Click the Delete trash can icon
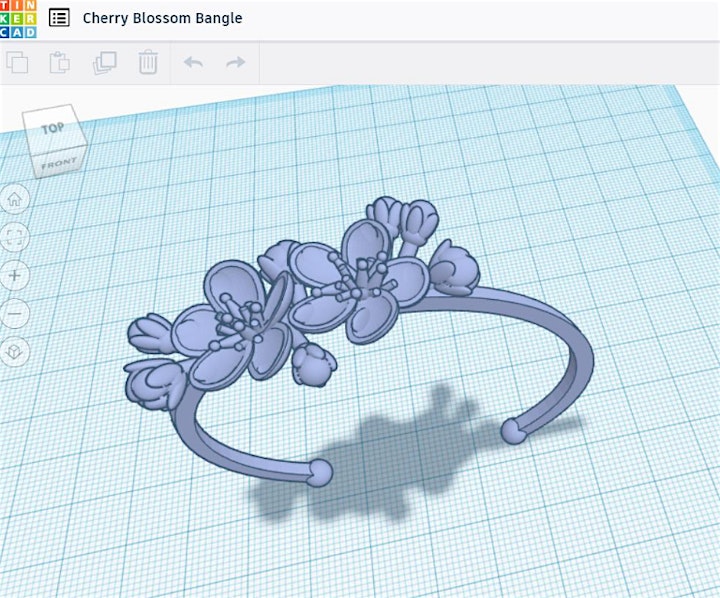Viewport: 720px width, 598px height. (148, 62)
